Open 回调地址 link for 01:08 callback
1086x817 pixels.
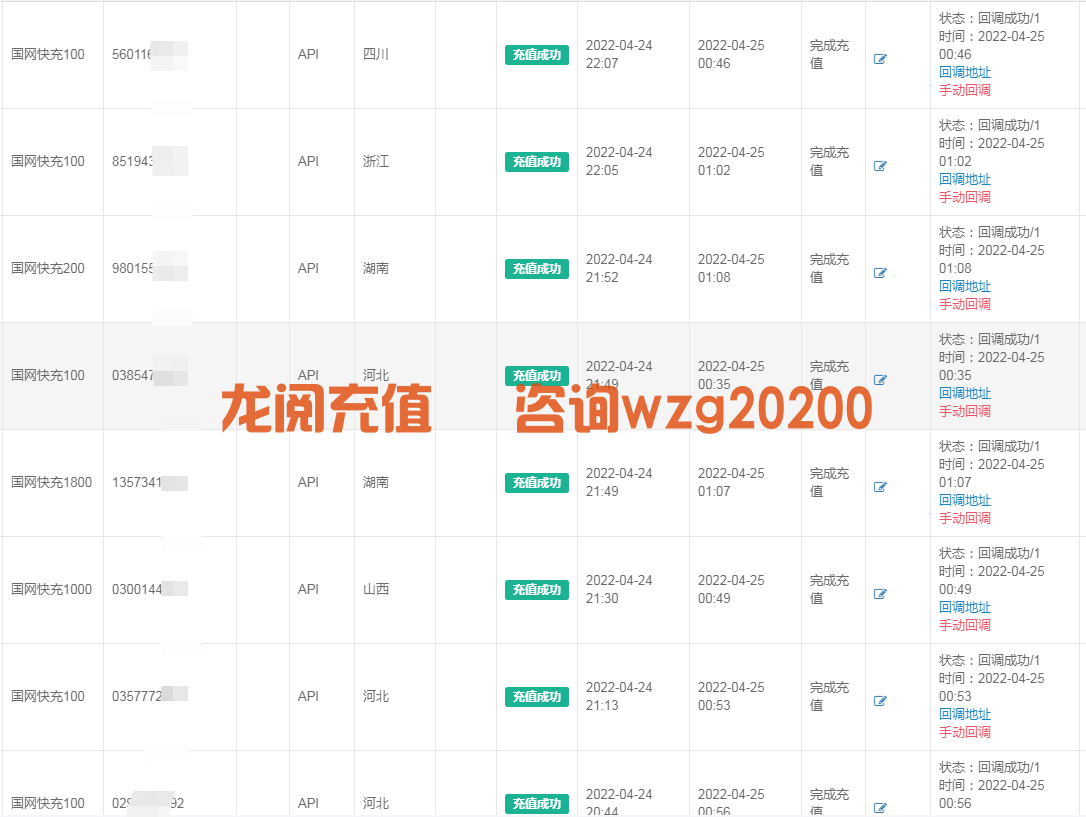click(965, 286)
